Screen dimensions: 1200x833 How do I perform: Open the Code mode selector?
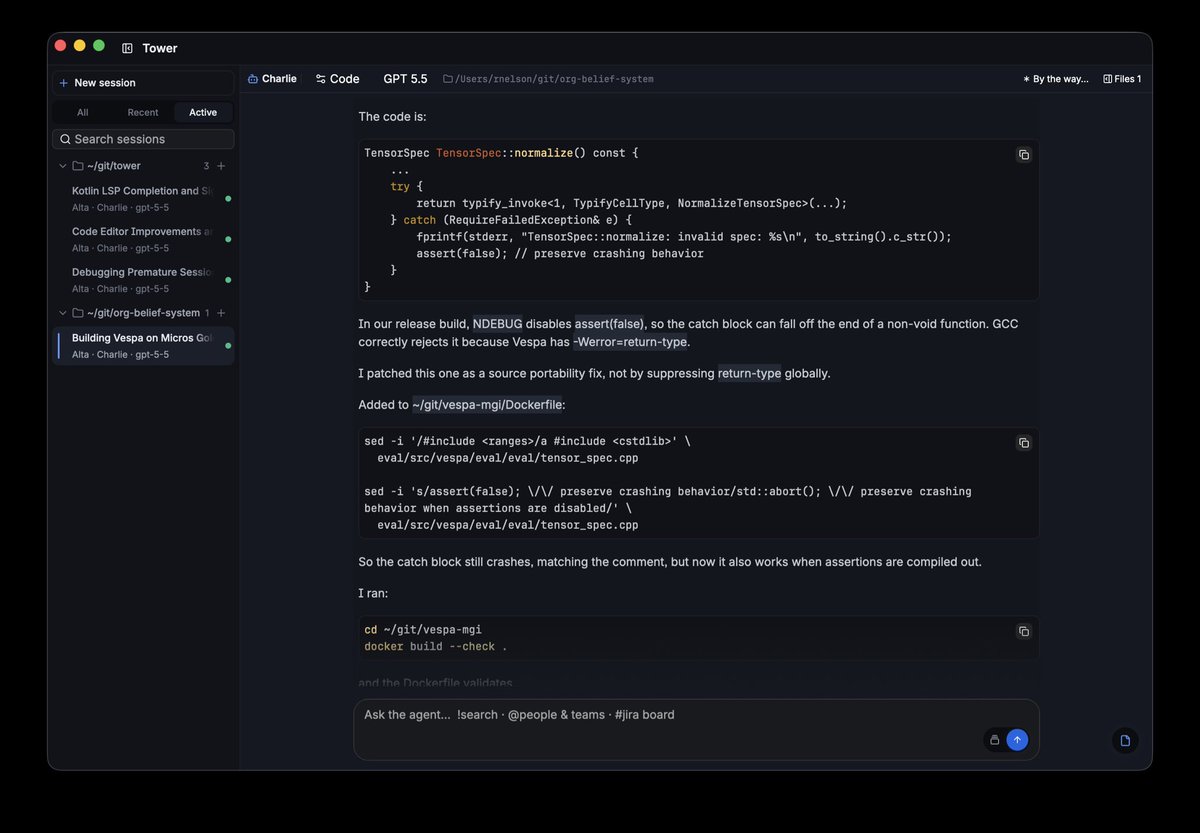[x=338, y=79]
